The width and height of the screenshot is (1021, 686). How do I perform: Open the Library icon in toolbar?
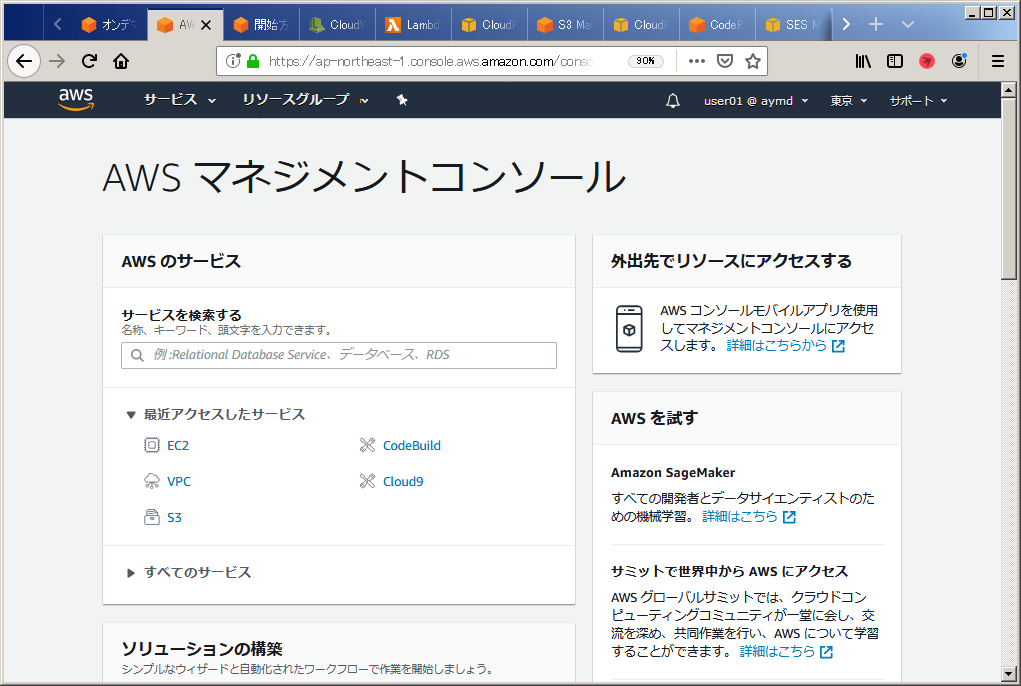863,61
